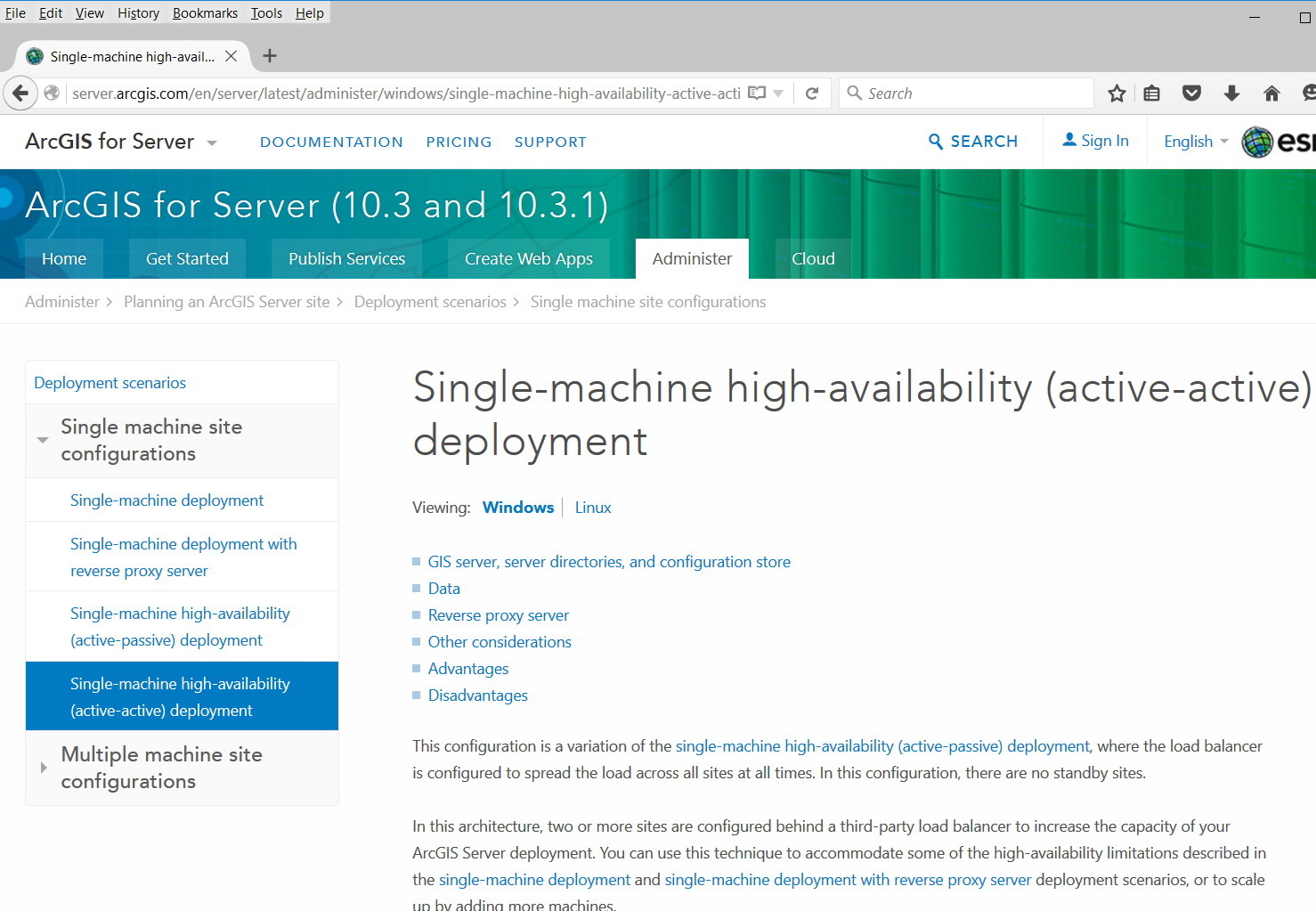1316x911 pixels.
Task: Focus the browser Search input field
Action: coord(966,94)
